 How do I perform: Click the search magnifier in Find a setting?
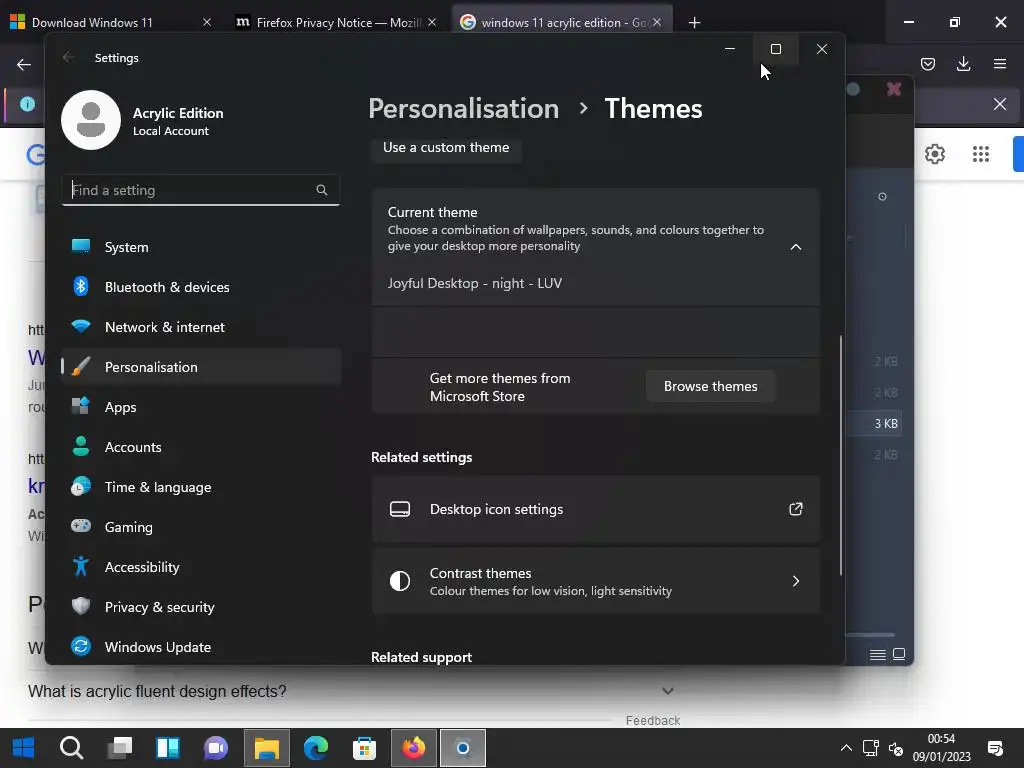[321, 190]
